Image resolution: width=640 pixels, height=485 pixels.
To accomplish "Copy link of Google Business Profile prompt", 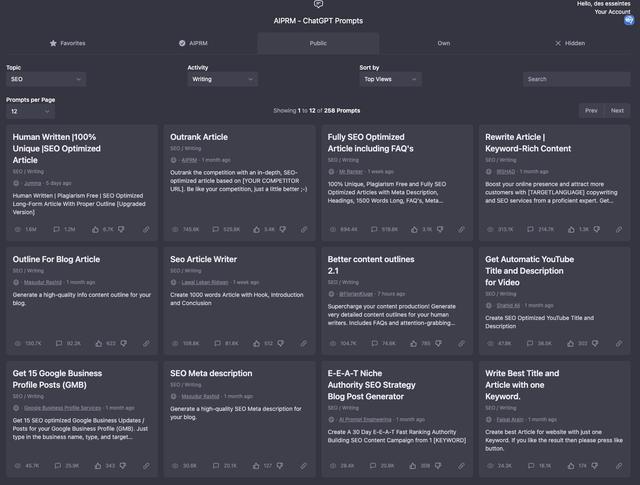I will click(x=146, y=465).
